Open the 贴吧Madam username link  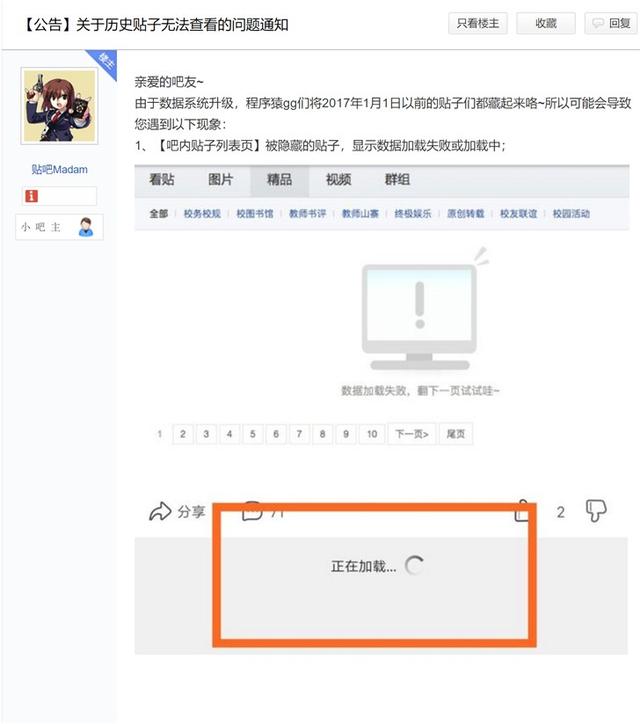point(59,169)
